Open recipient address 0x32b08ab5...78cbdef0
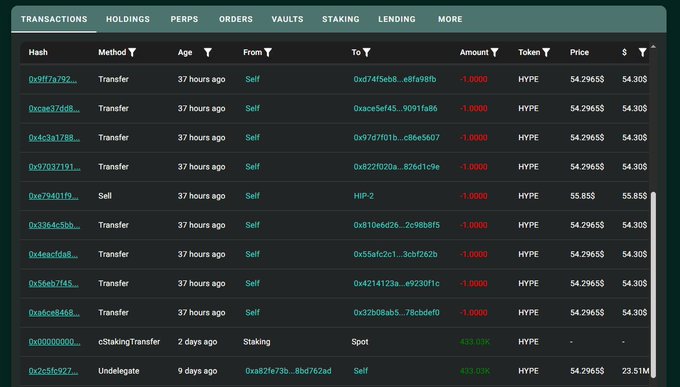 pos(397,312)
